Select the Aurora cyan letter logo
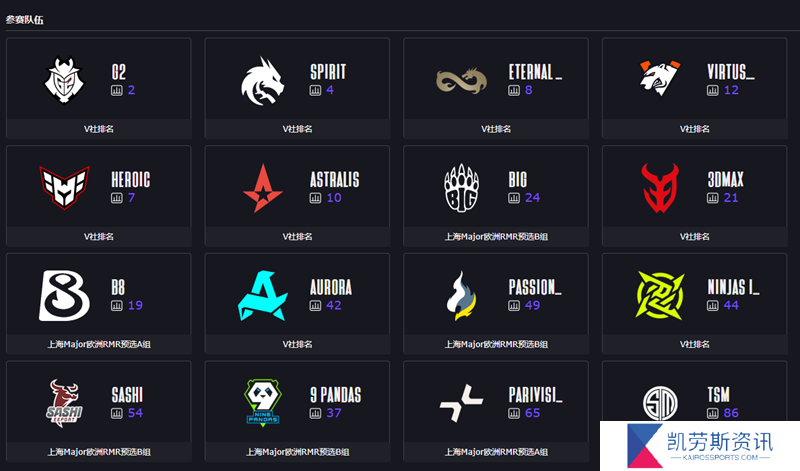The image size is (800, 471). pyautogui.click(x=263, y=295)
